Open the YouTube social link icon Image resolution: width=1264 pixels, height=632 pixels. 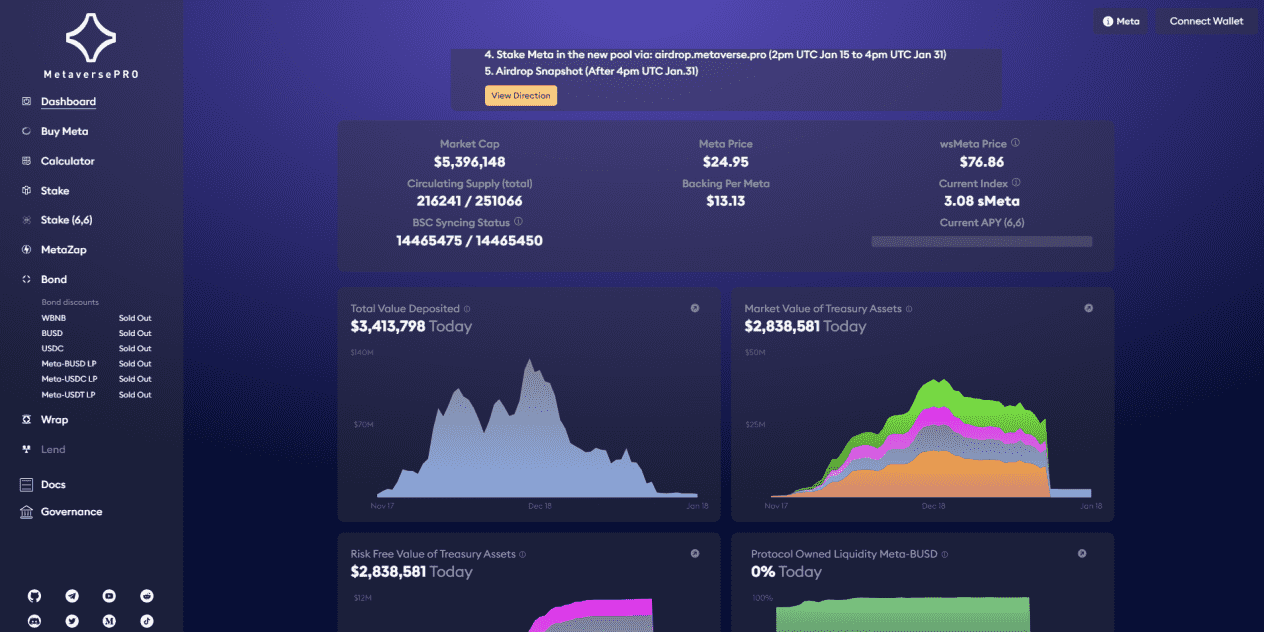(x=109, y=596)
